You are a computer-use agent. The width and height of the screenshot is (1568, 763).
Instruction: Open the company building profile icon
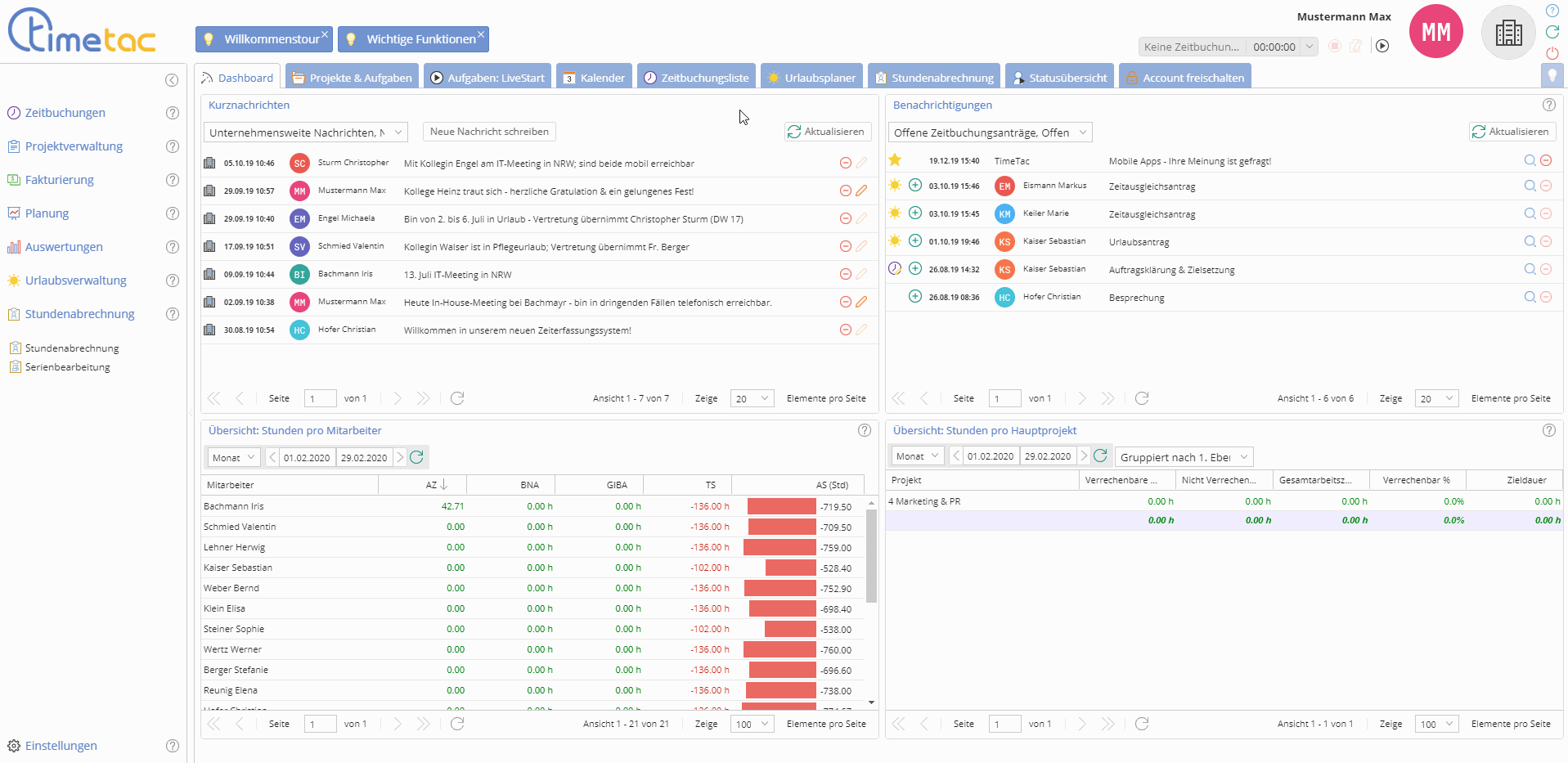click(1508, 33)
